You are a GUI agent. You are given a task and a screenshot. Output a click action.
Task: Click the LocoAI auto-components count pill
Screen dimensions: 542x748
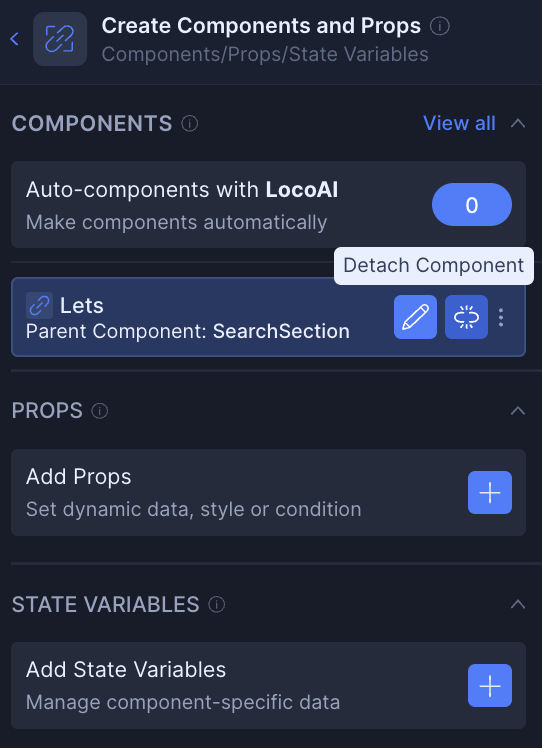tap(472, 205)
